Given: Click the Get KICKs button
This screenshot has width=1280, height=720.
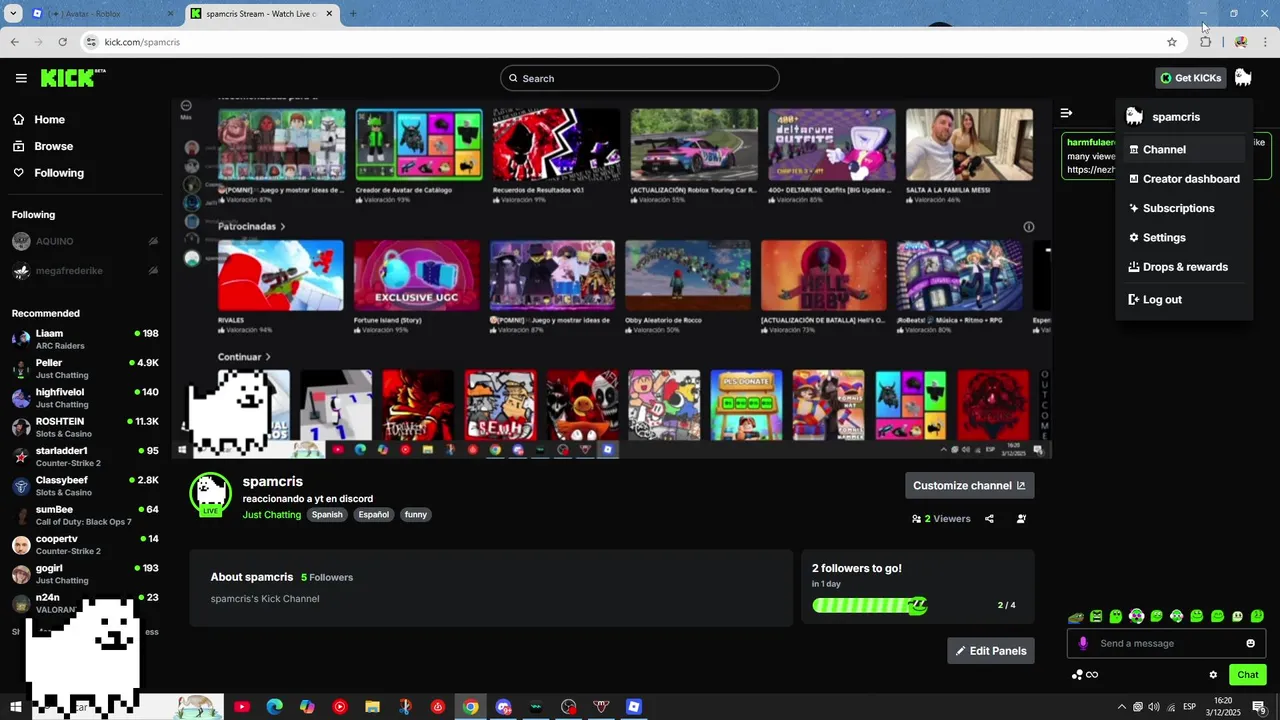Looking at the screenshot, I should [x=1190, y=78].
